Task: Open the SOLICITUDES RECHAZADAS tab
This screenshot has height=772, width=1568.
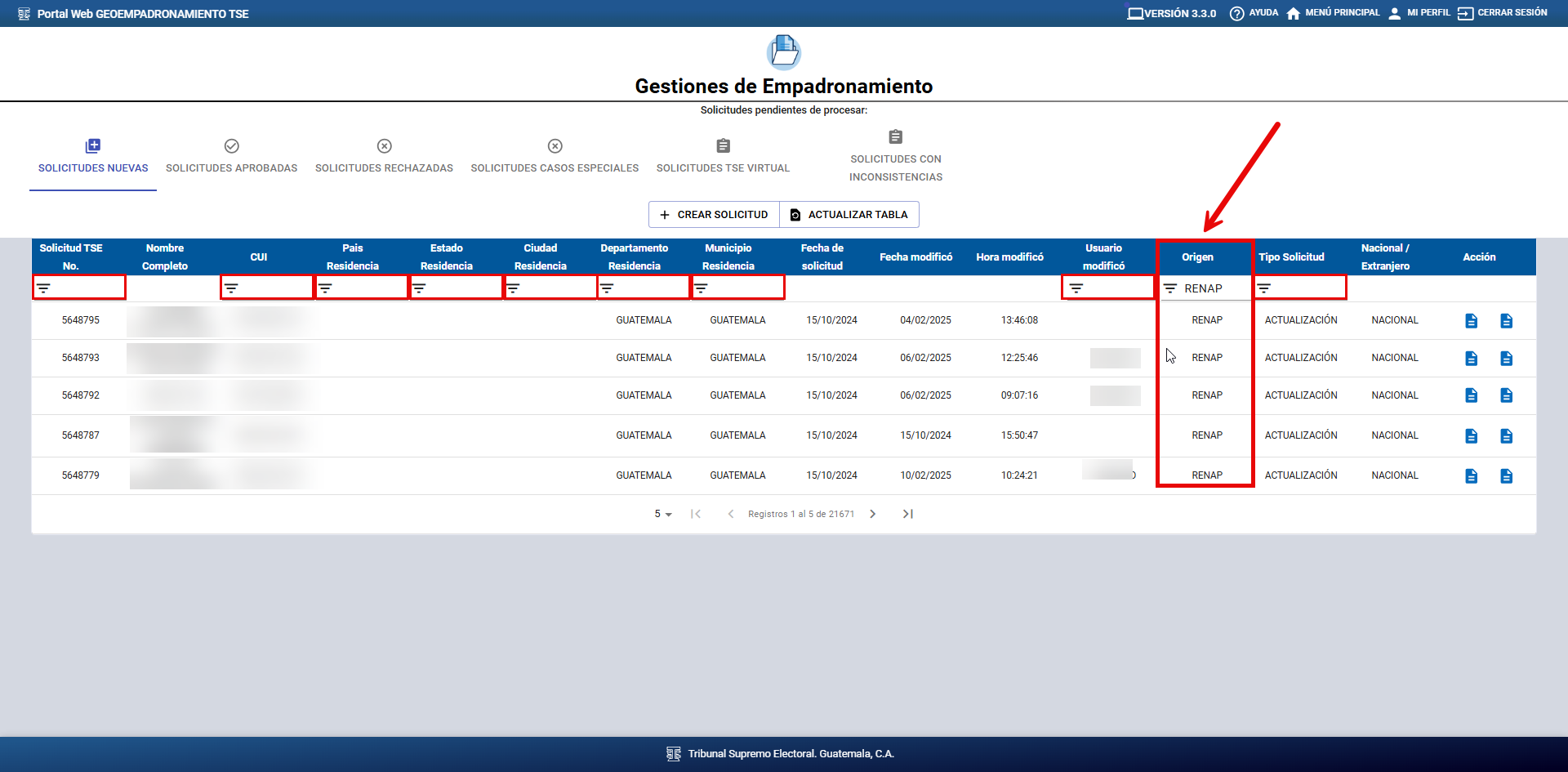Action: 384,157
